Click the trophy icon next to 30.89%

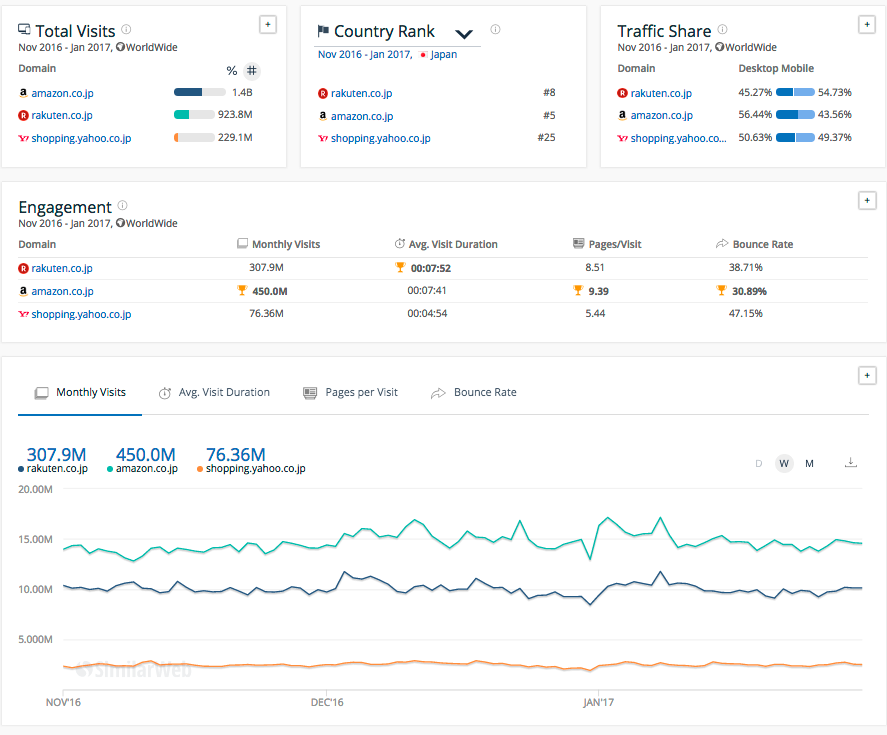point(721,290)
